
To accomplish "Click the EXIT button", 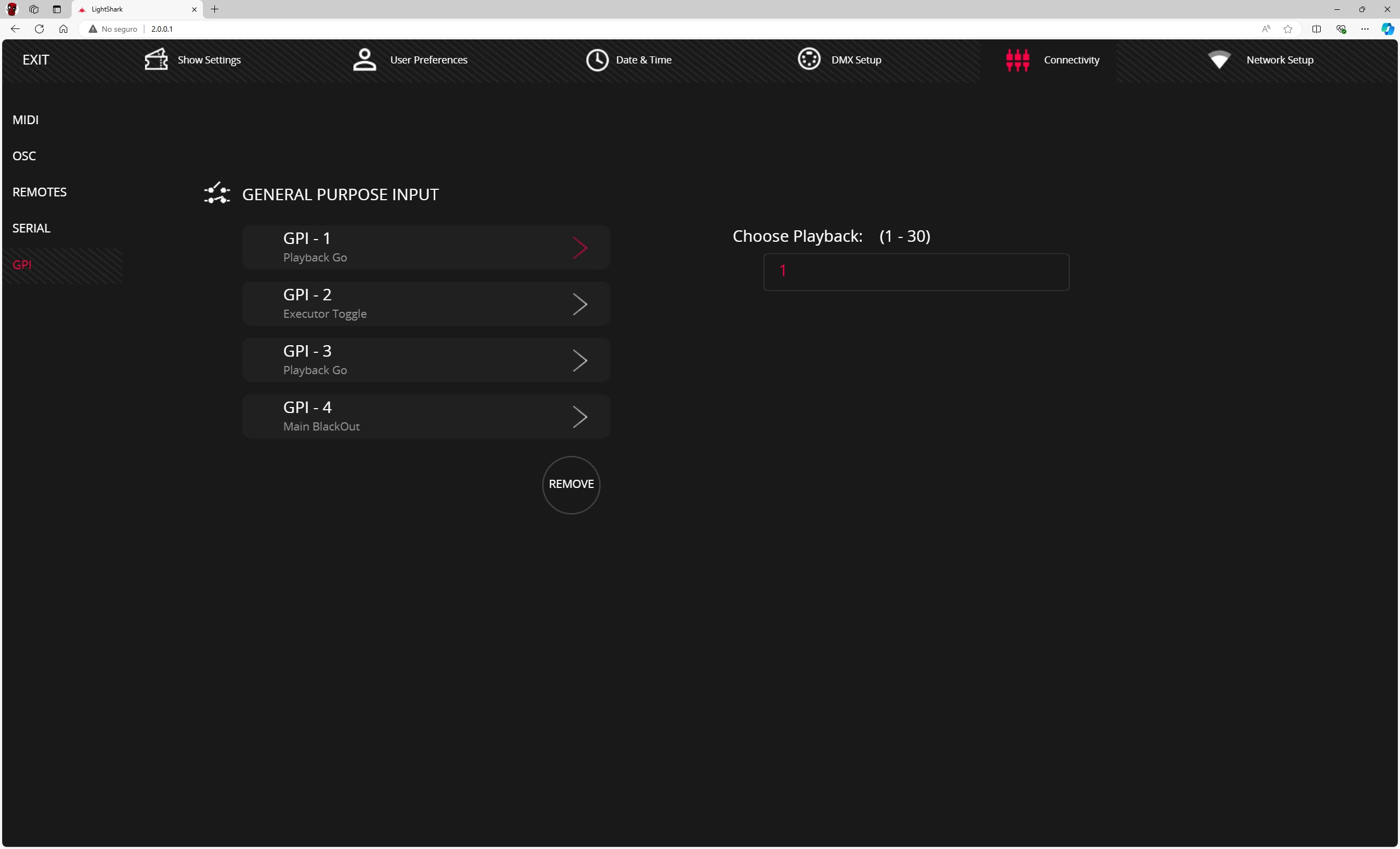I will (36, 60).
